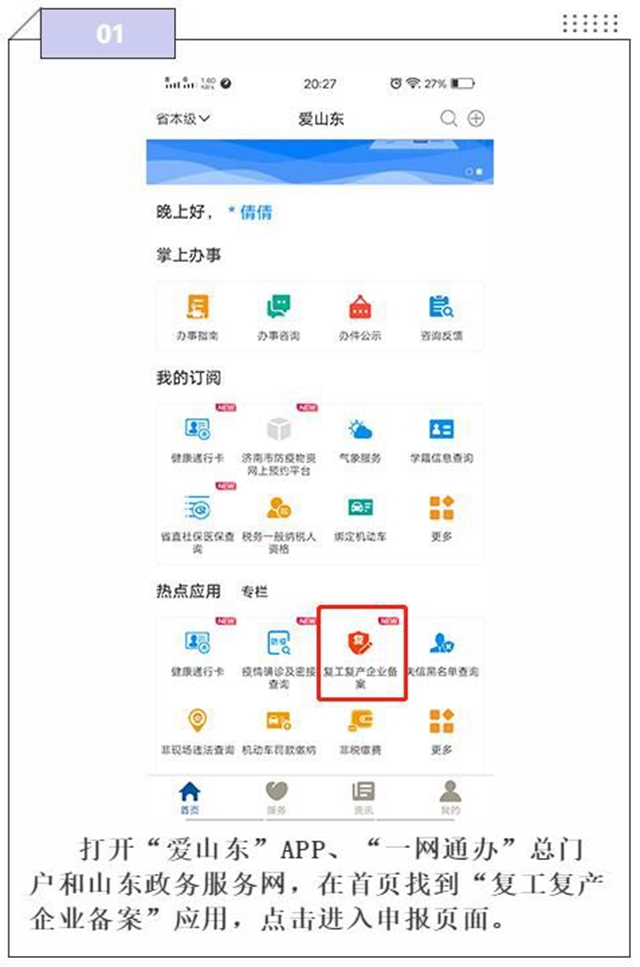Screen dimensions: 640x967
Task: Tap the 办件公示 red icon
Action: coord(360,307)
